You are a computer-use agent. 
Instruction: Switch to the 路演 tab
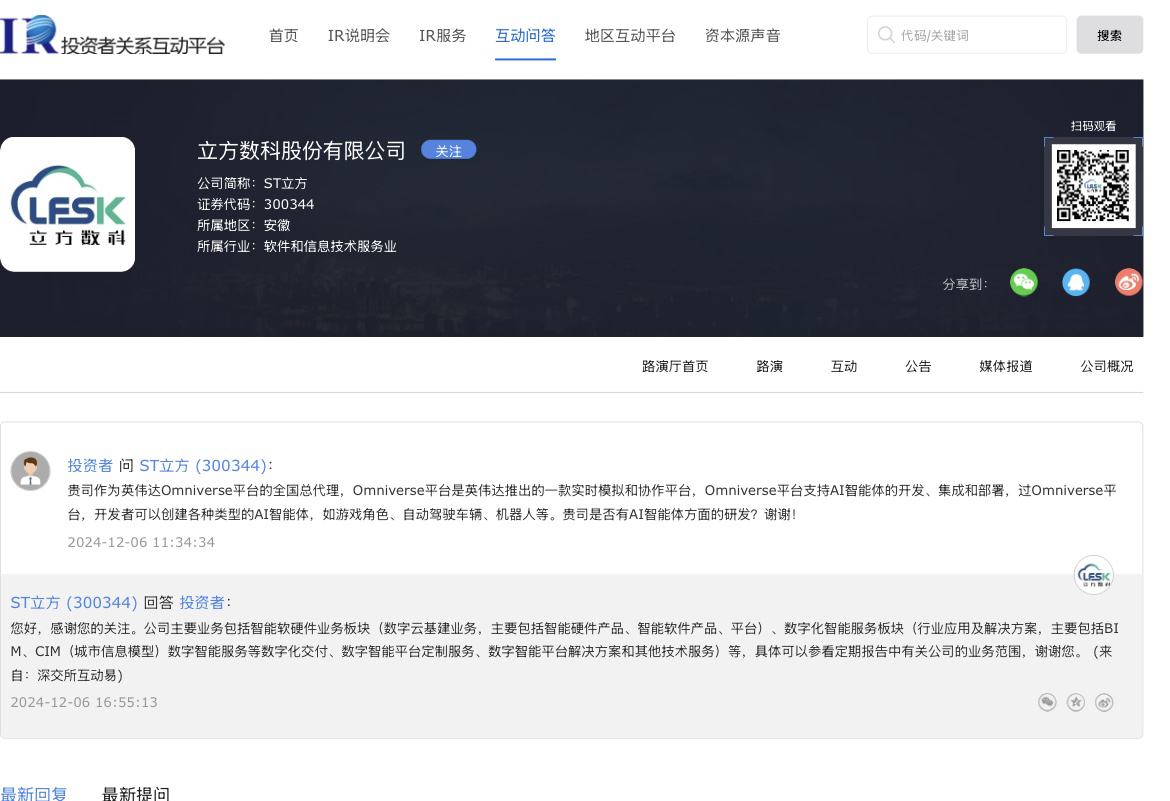pos(769,367)
